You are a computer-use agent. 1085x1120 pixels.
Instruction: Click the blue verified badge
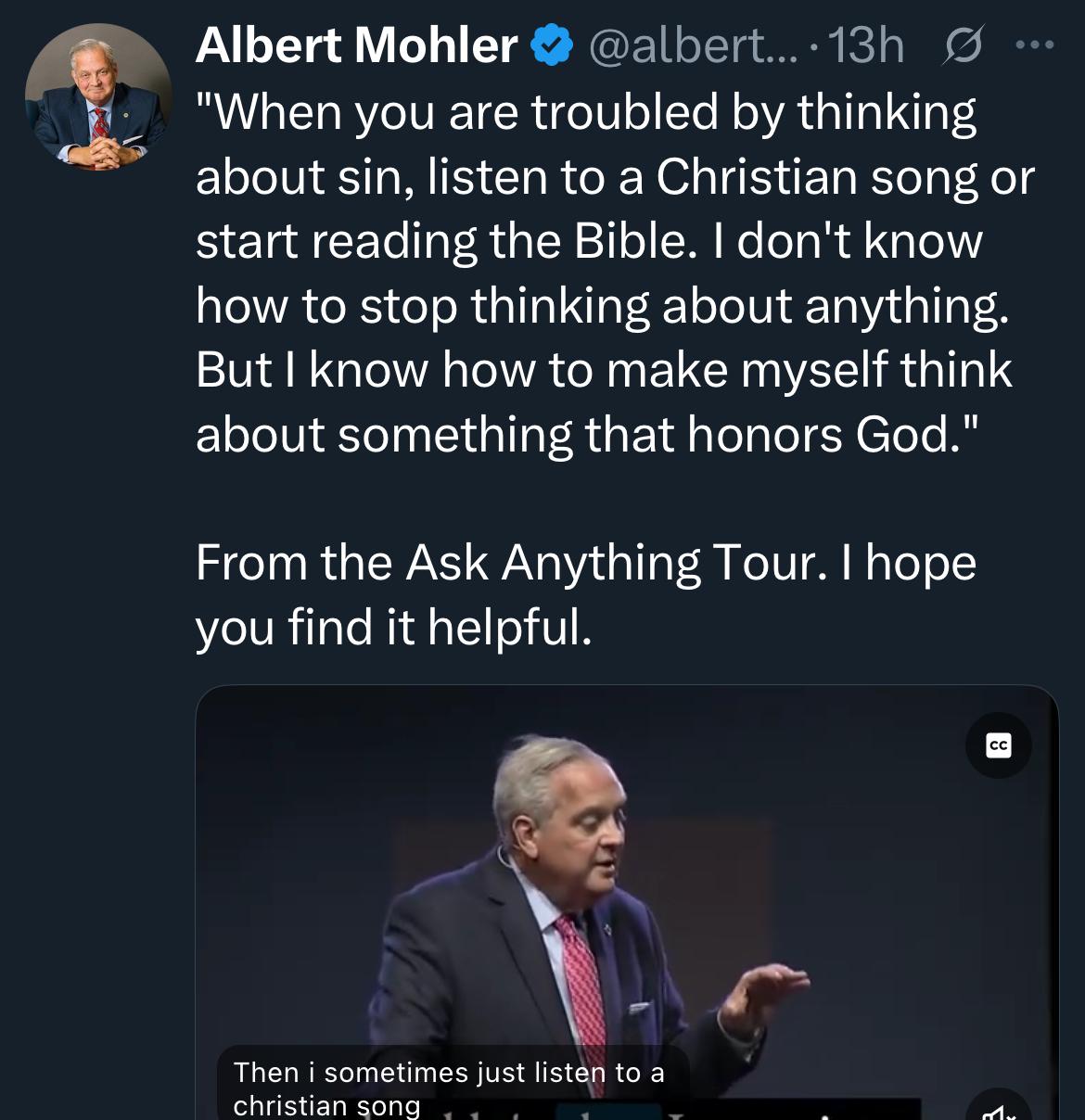(x=552, y=46)
